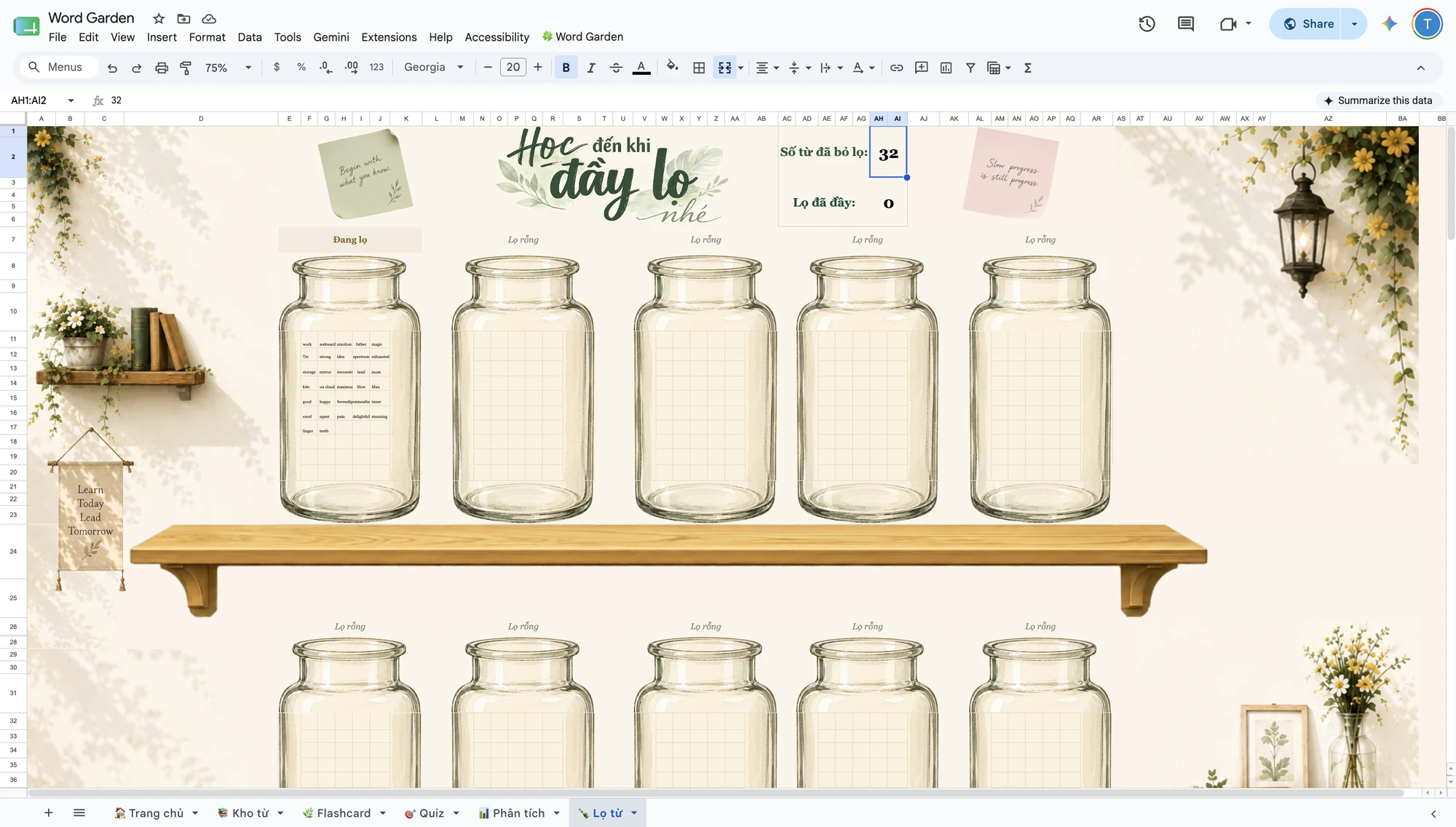Check cloud save status
1456x827 pixels.
pyautogui.click(x=209, y=18)
